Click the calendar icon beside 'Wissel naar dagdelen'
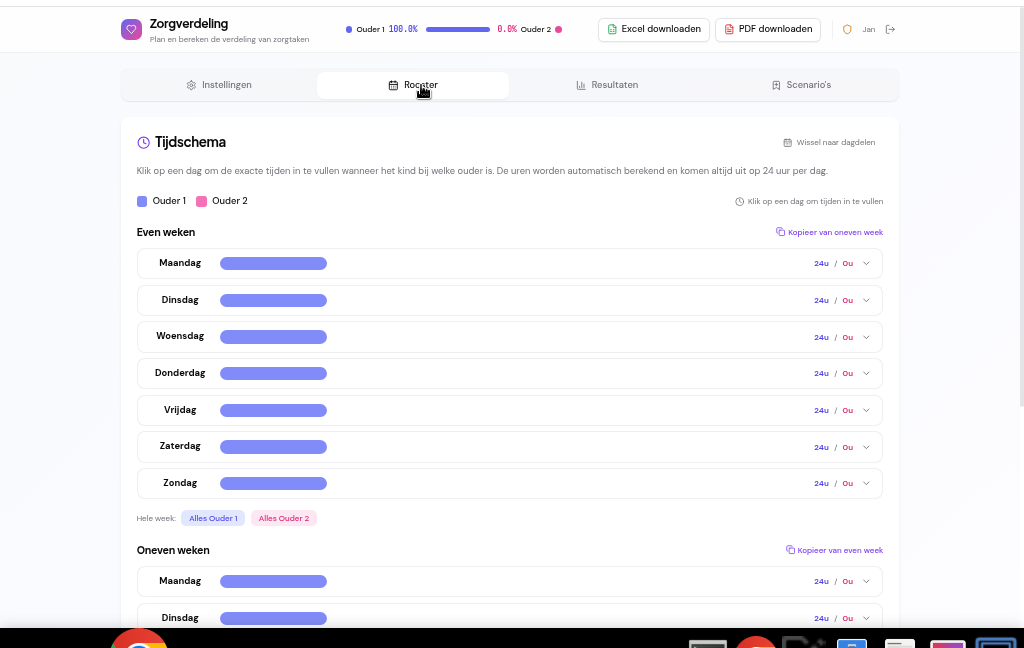 (x=787, y=143)
